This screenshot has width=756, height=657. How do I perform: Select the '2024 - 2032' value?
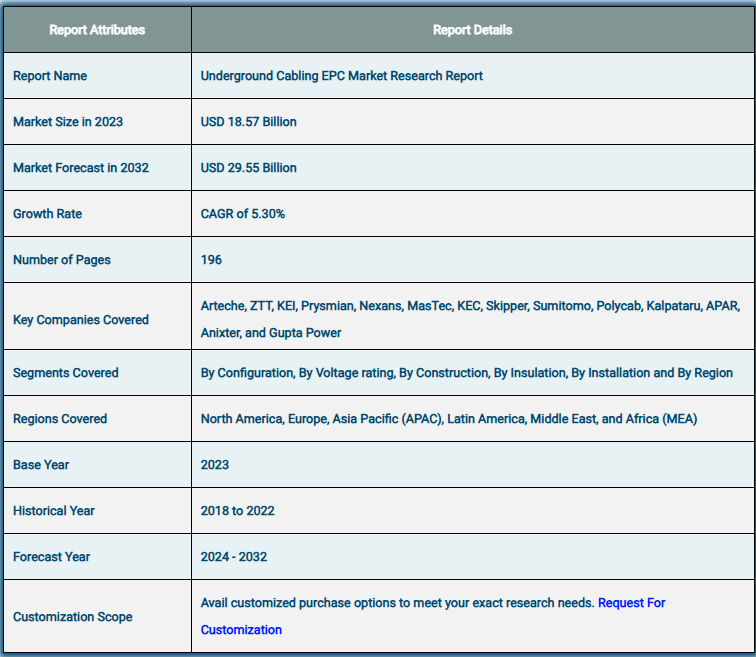coord(234,557)
